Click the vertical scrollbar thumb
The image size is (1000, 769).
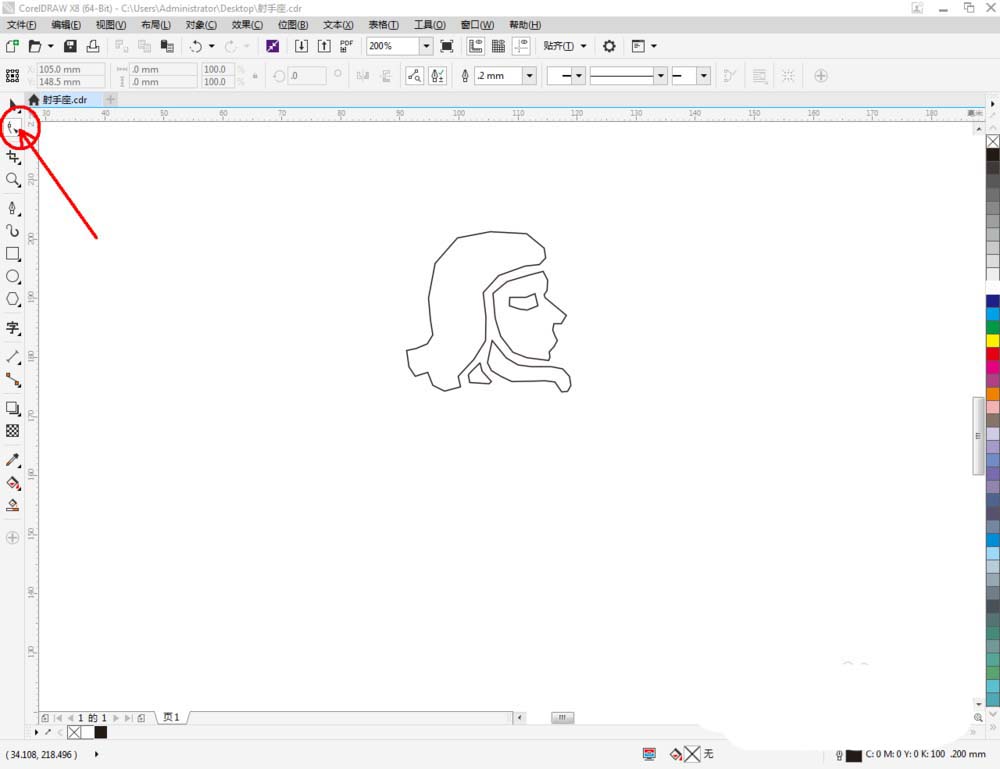(978, 436)
